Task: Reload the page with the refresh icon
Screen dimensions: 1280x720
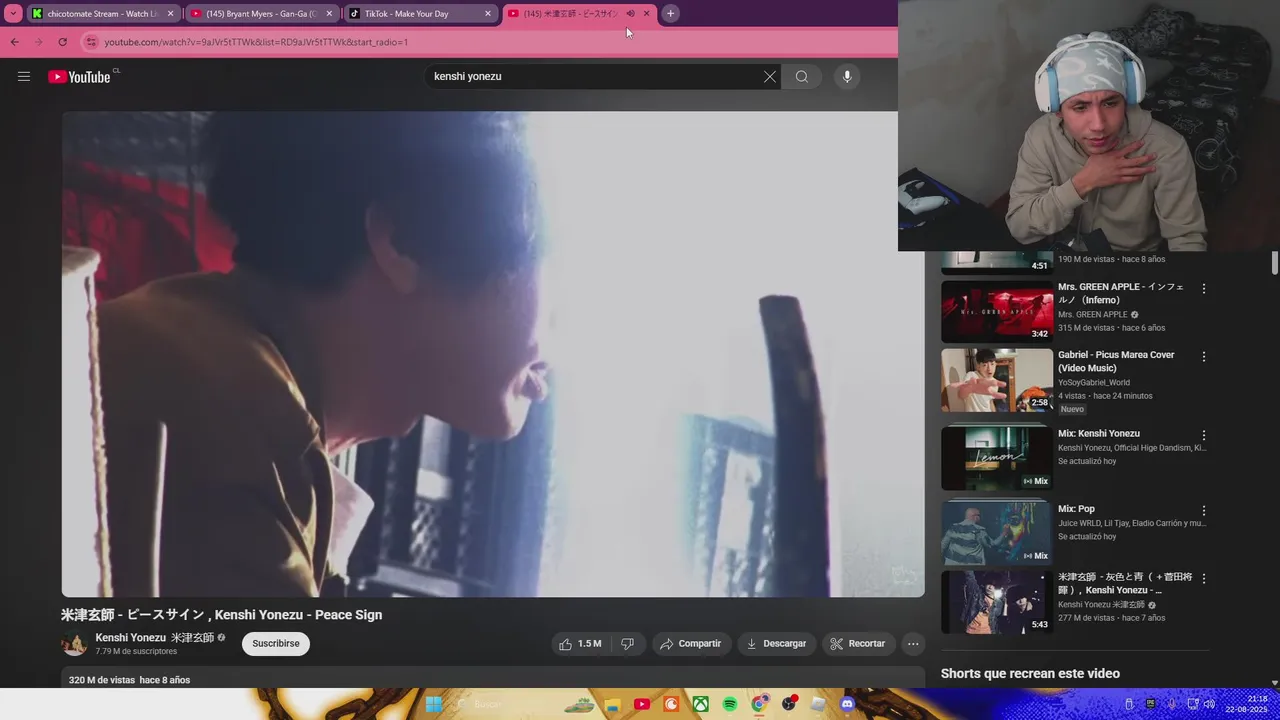Action: pos(62,42)
